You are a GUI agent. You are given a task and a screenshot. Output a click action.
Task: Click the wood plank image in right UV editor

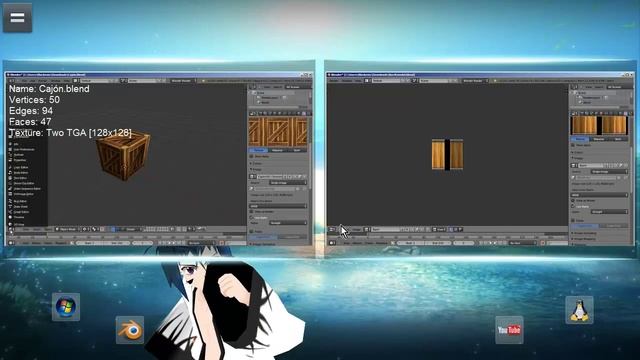[x=447, y=154]
